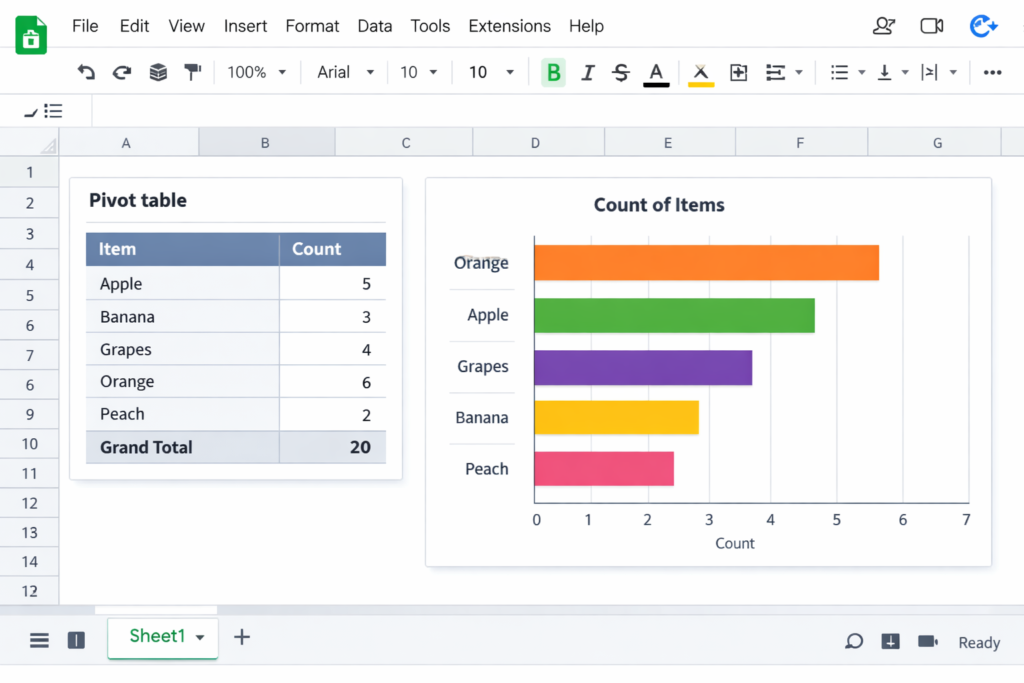Click the undo arrow icon

pos(87,72)
